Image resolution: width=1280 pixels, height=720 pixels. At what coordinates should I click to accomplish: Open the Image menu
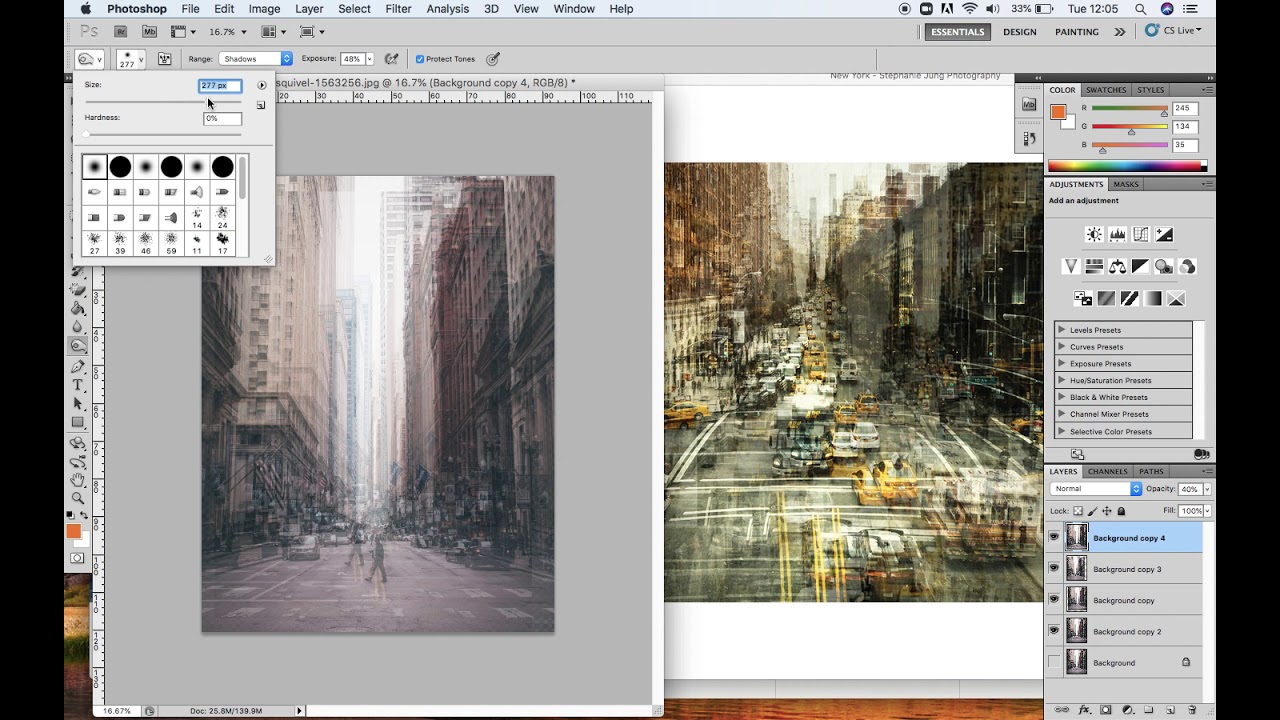point(264,9)
